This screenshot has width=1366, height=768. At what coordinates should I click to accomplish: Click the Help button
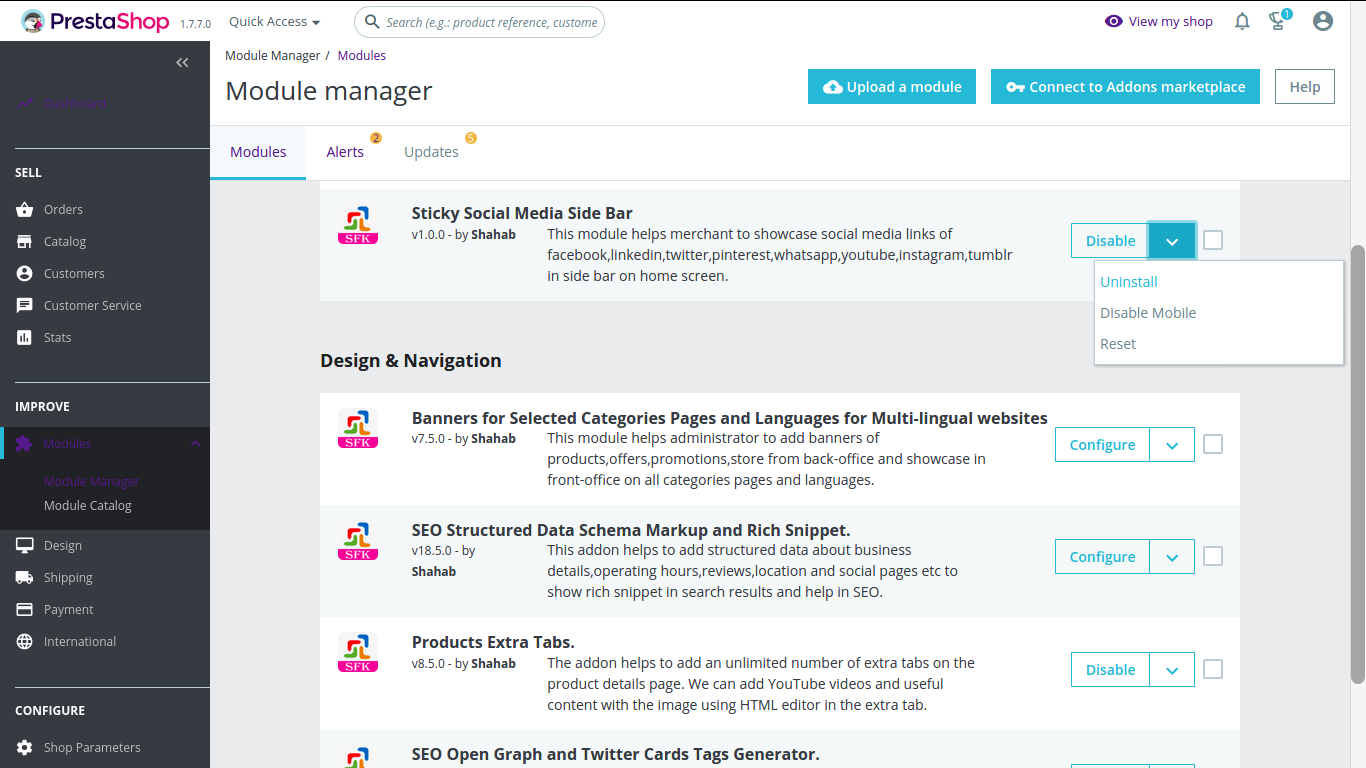pos(1305,87)
